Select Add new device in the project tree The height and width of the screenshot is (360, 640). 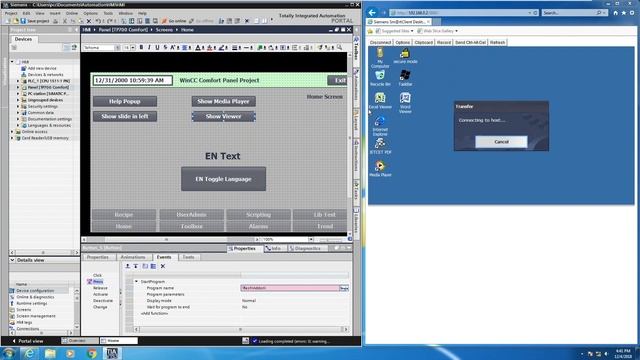42,68
